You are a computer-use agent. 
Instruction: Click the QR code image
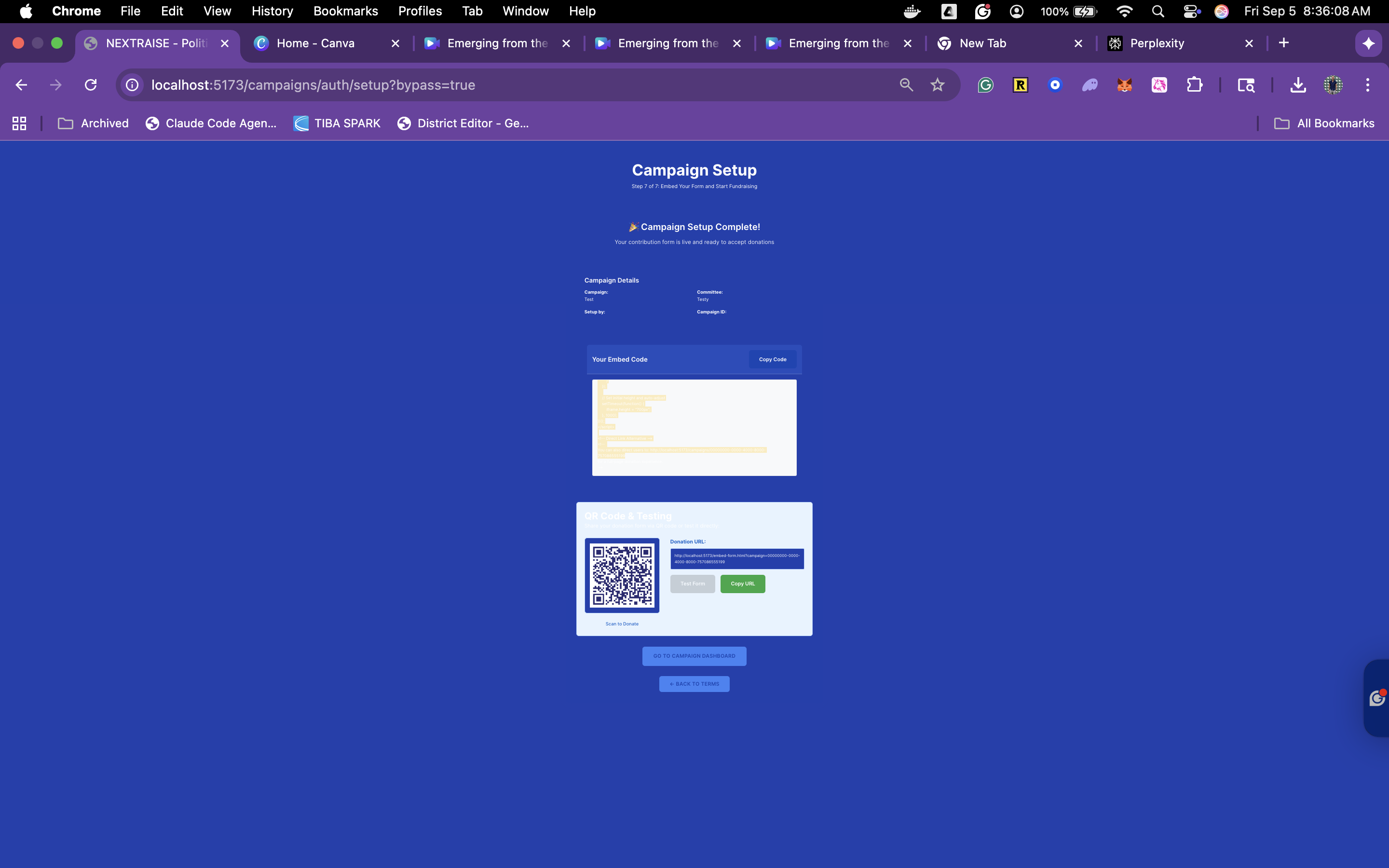click(x=622, y=575)
